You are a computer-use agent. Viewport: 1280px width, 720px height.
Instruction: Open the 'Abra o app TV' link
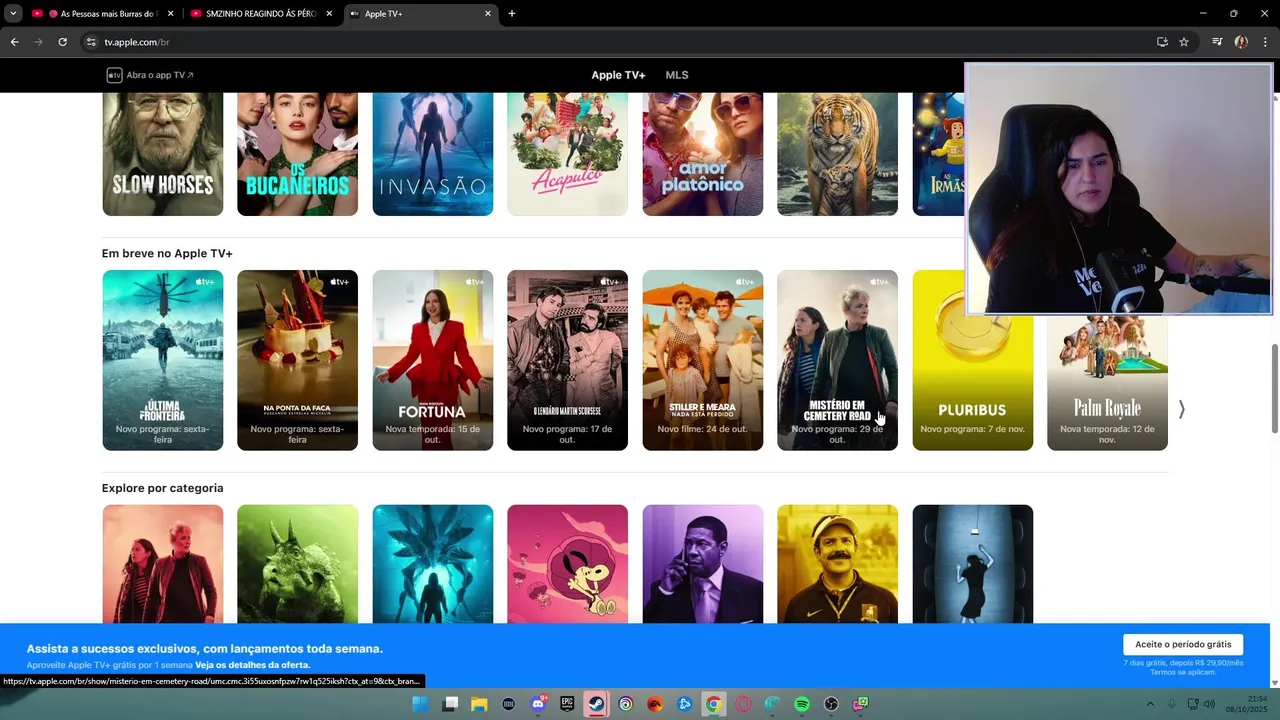click(x=151, y=75)
